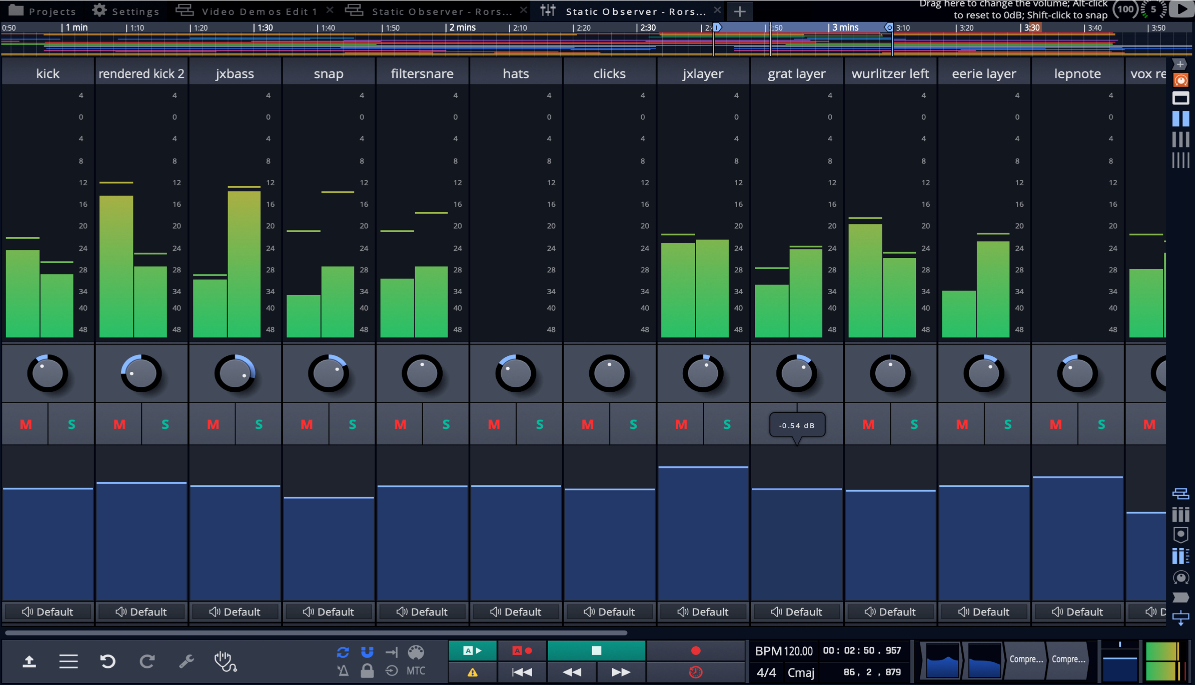This screenshot has height=685, width=1195.
Task: Click the green A play automation button
Action: pyautogui.click(x=473, y=651)
